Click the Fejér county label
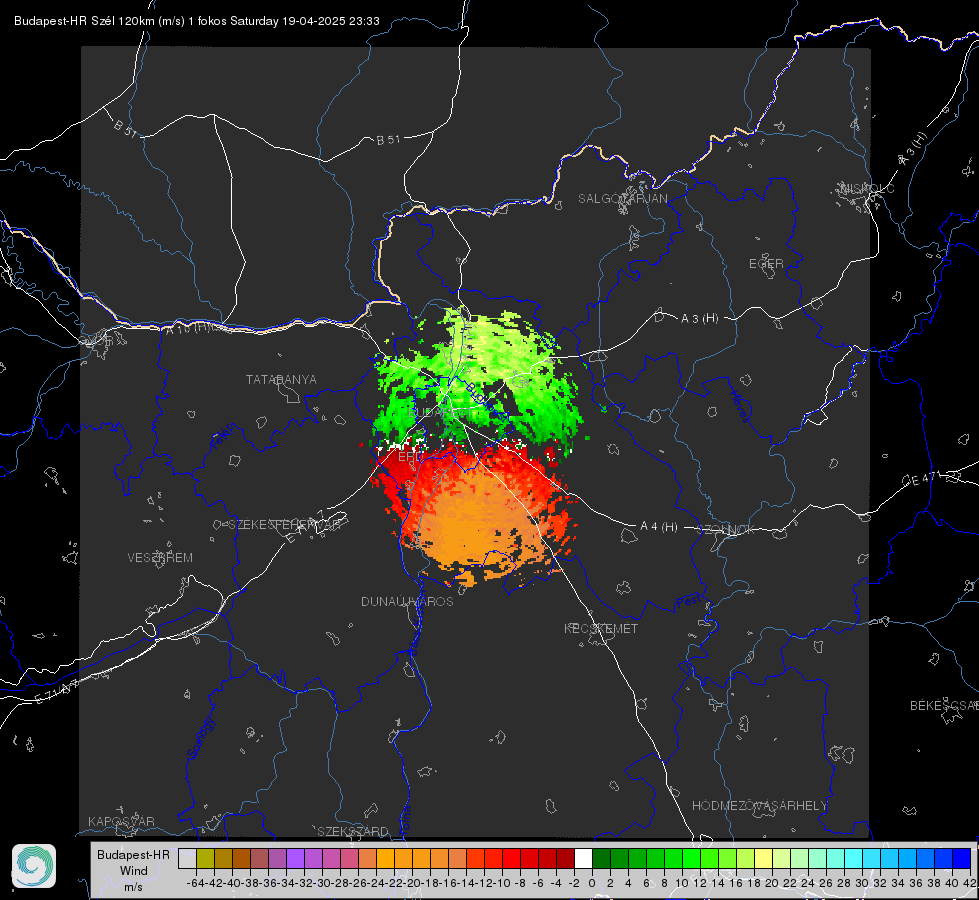The height and width of the screenshot is (900, 979). [224, 437]
